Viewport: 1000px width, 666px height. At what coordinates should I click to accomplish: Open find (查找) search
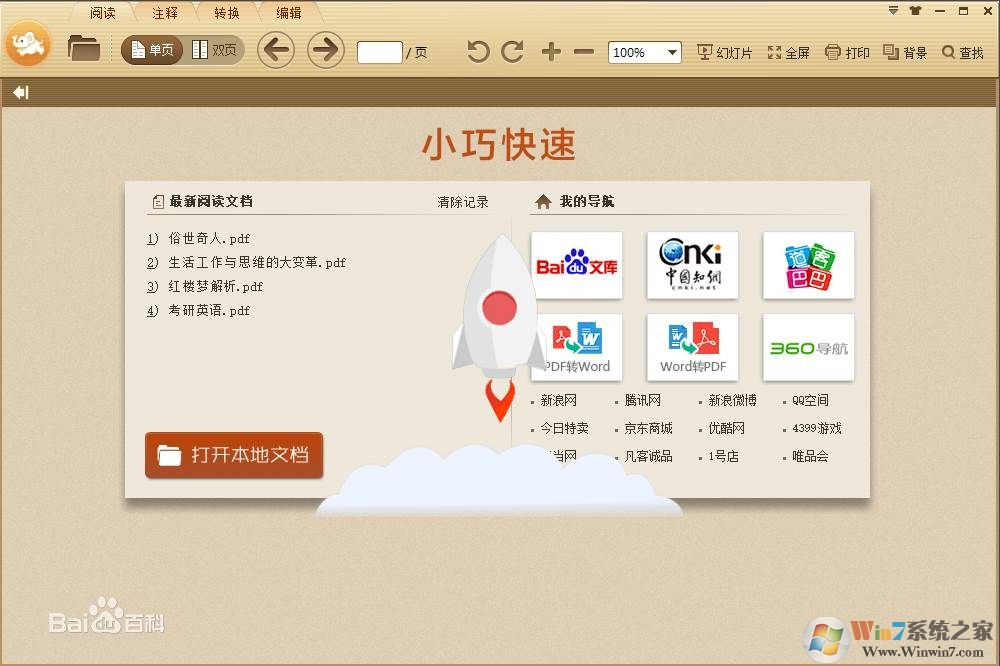tap(960, 52)
